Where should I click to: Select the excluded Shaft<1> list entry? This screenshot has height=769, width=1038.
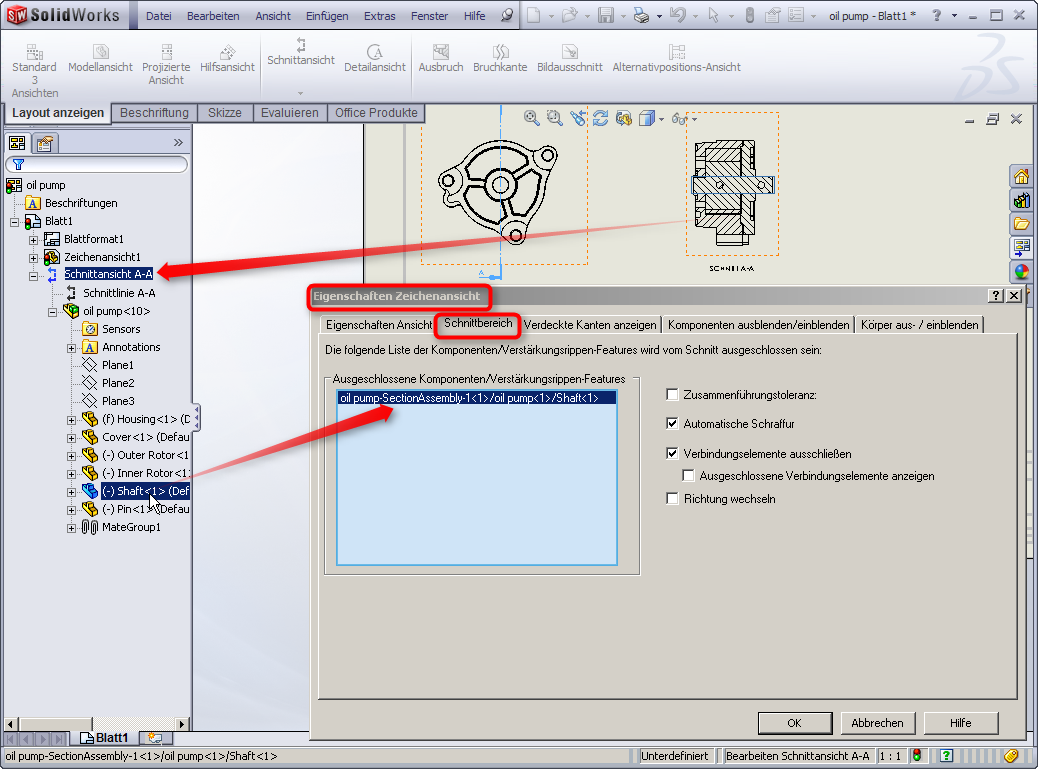click(477, 398)
